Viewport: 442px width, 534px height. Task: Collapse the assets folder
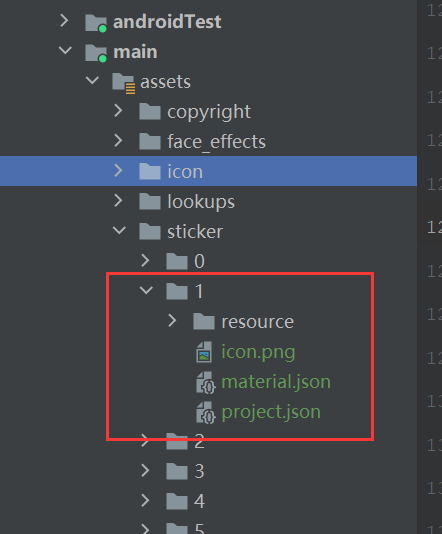coord(92,81)
